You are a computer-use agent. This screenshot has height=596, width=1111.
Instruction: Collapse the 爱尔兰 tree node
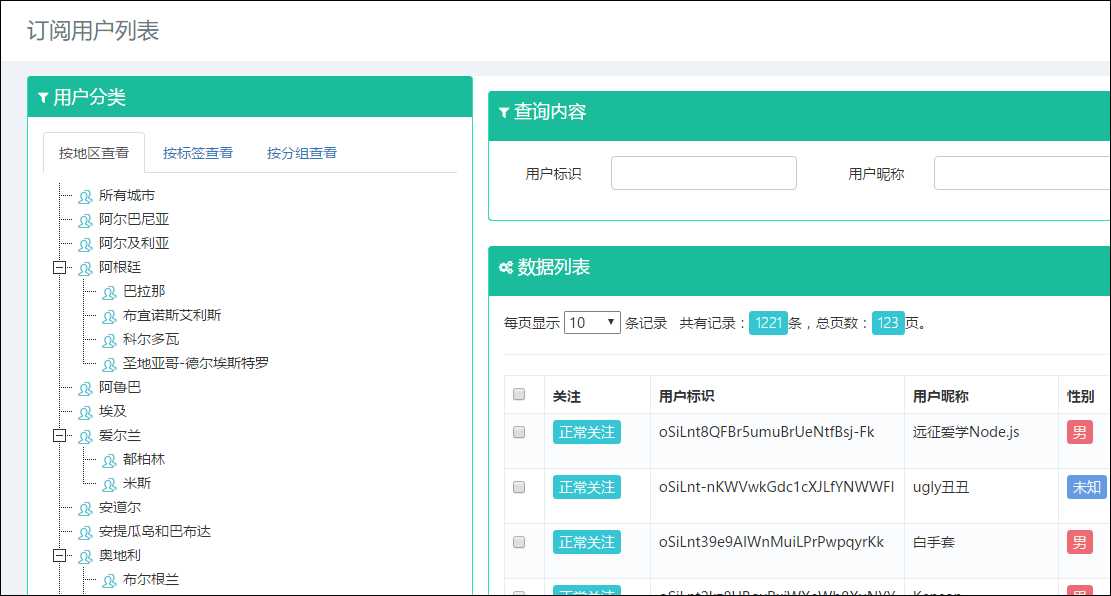pyautogui.click(x=60, y=436)
